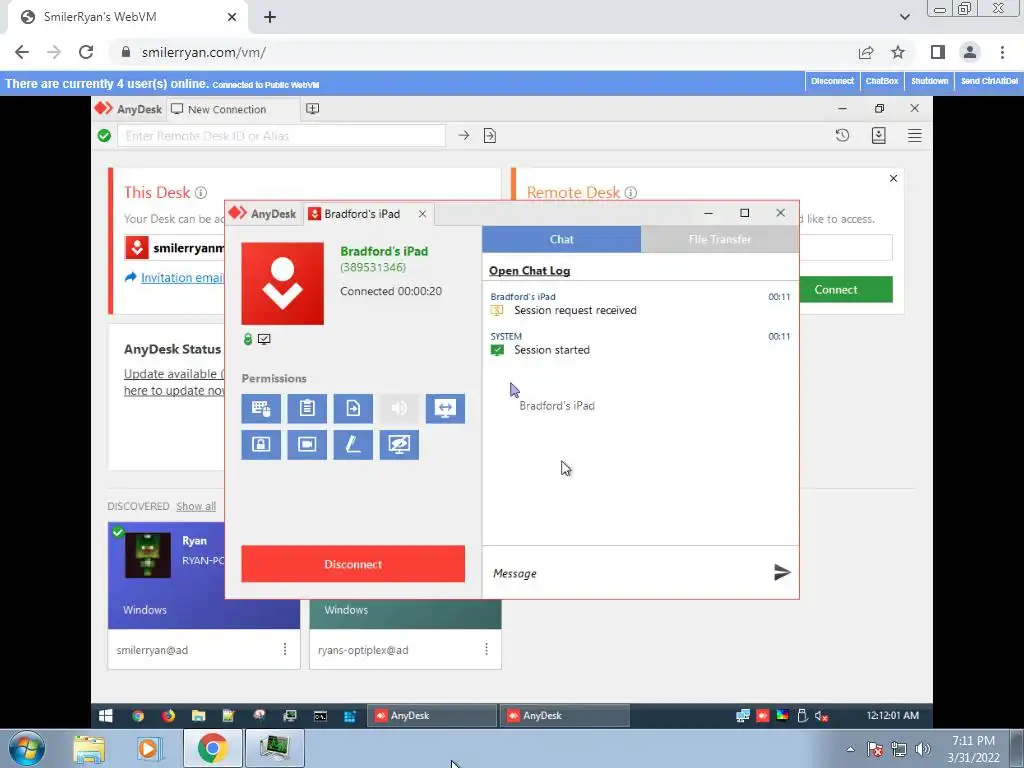
Task: Toggle clipboard access permission
Action: coord(307,408)
